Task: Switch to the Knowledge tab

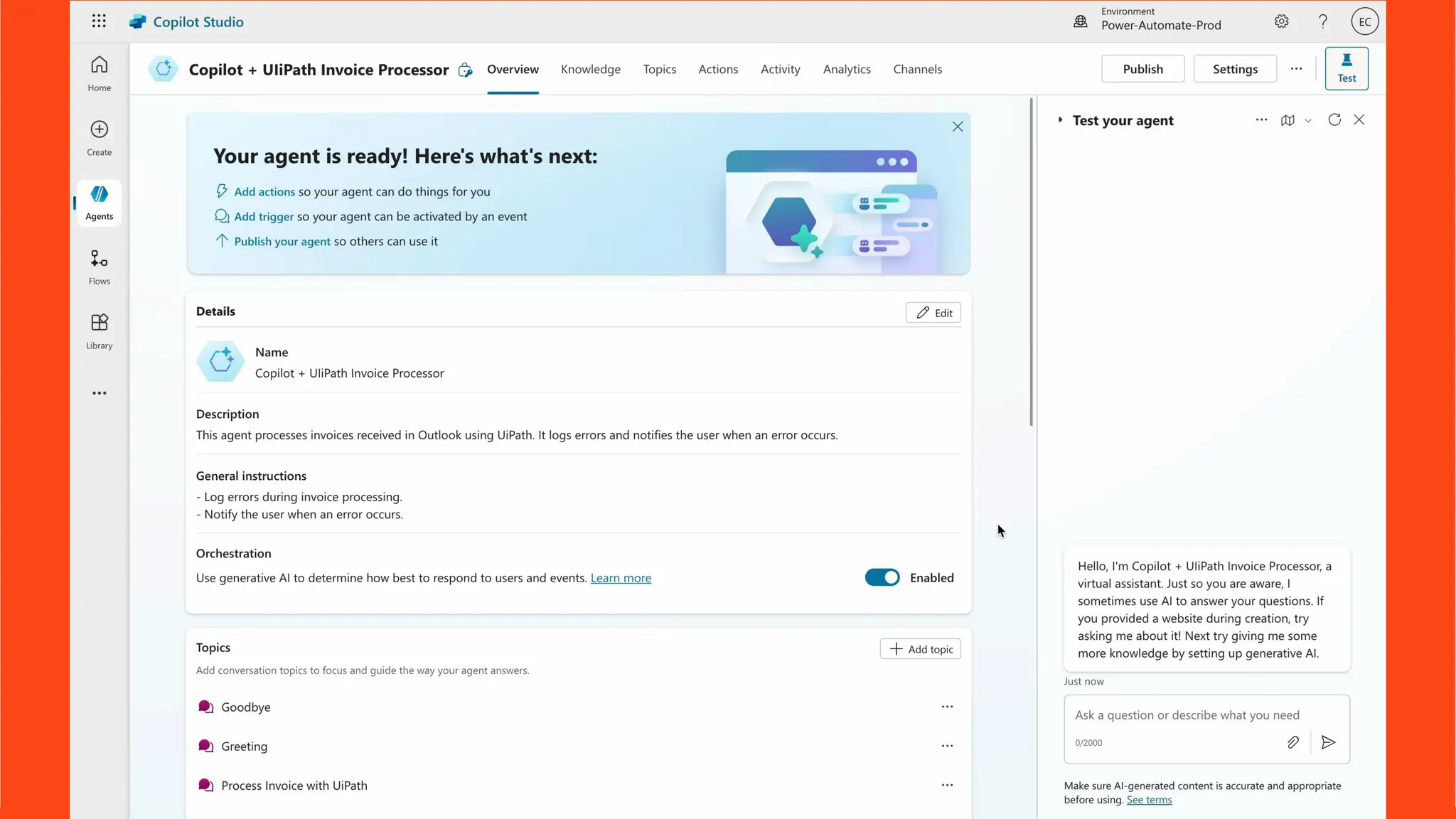Action: [590, 69]
